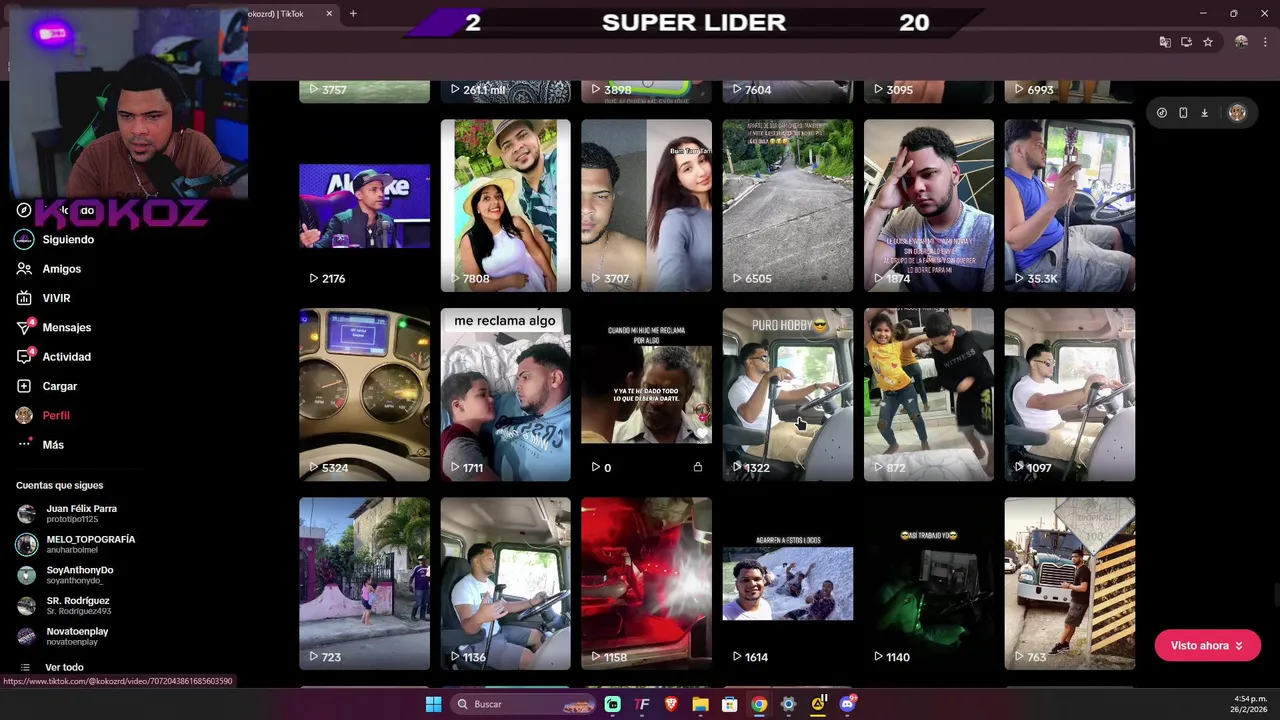Viewport: 1280px width, 720px height.
Task: Open the 'me reclama algo' video
Action: 505,395
